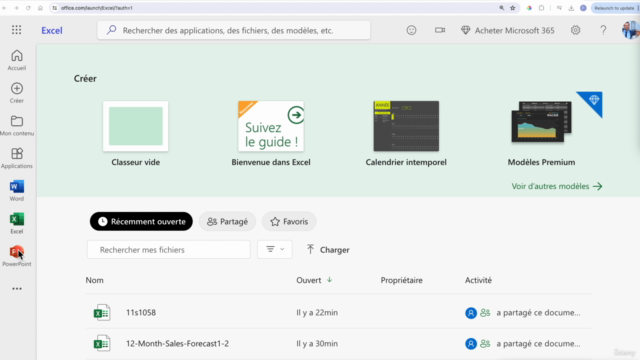Click the Activité column header
Screen dimensions: 640x360
[x=478, y=280]
